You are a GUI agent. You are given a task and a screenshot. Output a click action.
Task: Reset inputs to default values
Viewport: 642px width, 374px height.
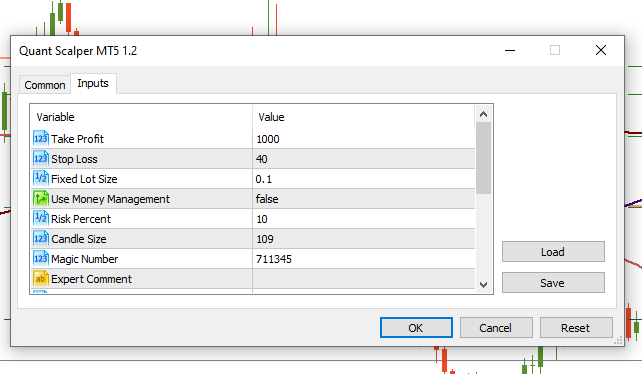point(576,328)
